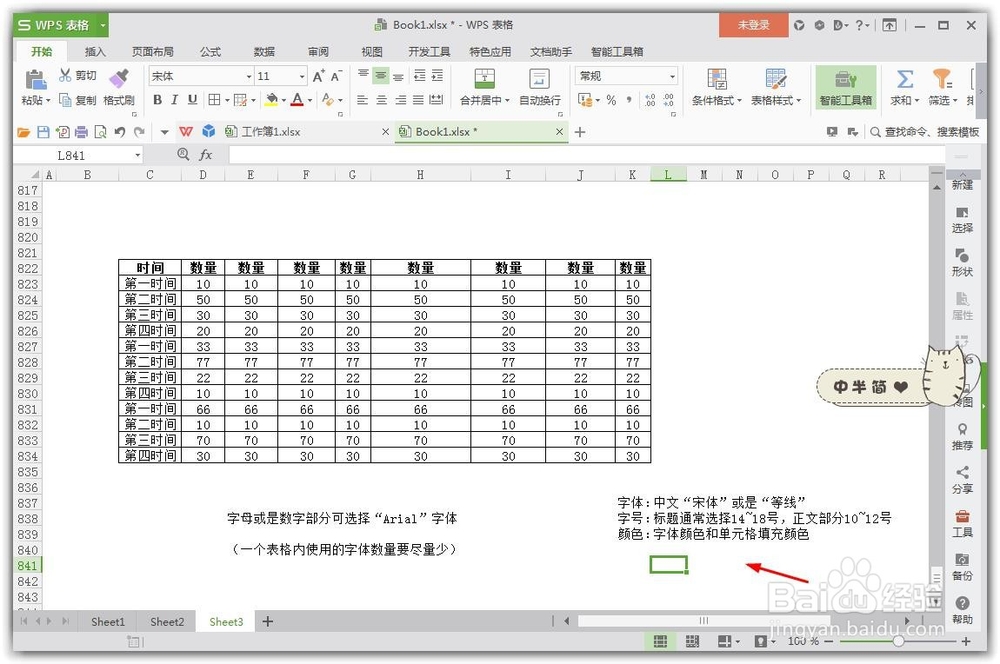
Task: Open the Page Layout (页面布局) tab
Action: [152, 51]
